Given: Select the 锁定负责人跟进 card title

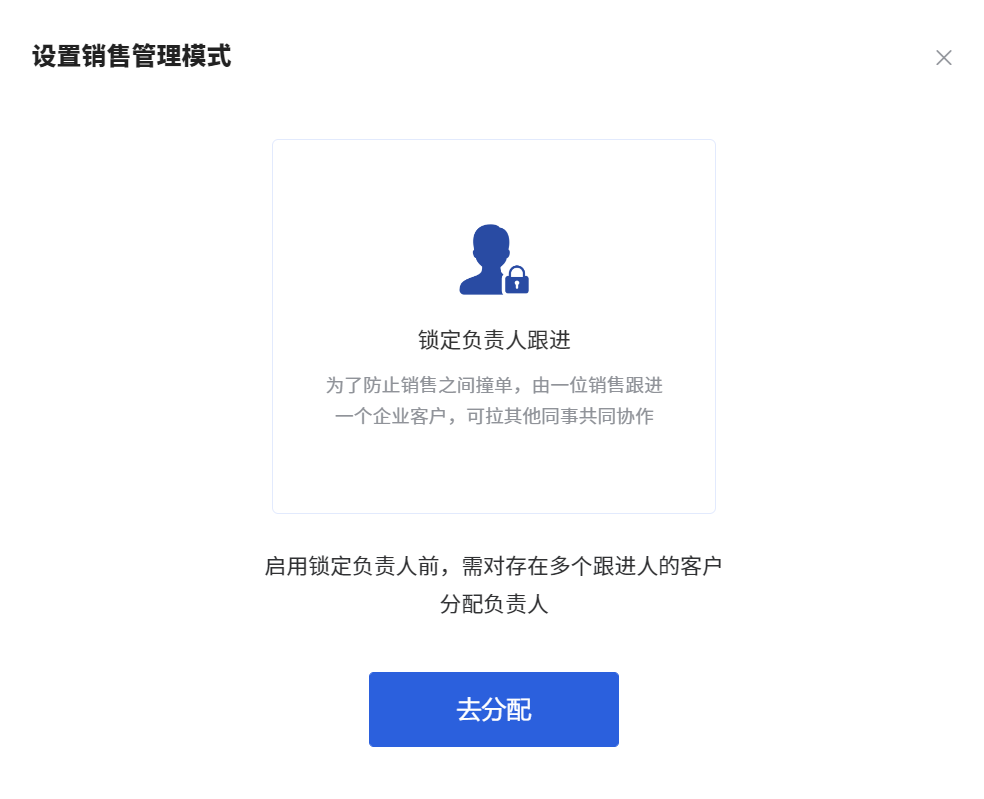Looking at the screenshot, I should click(x=494, y=340).
